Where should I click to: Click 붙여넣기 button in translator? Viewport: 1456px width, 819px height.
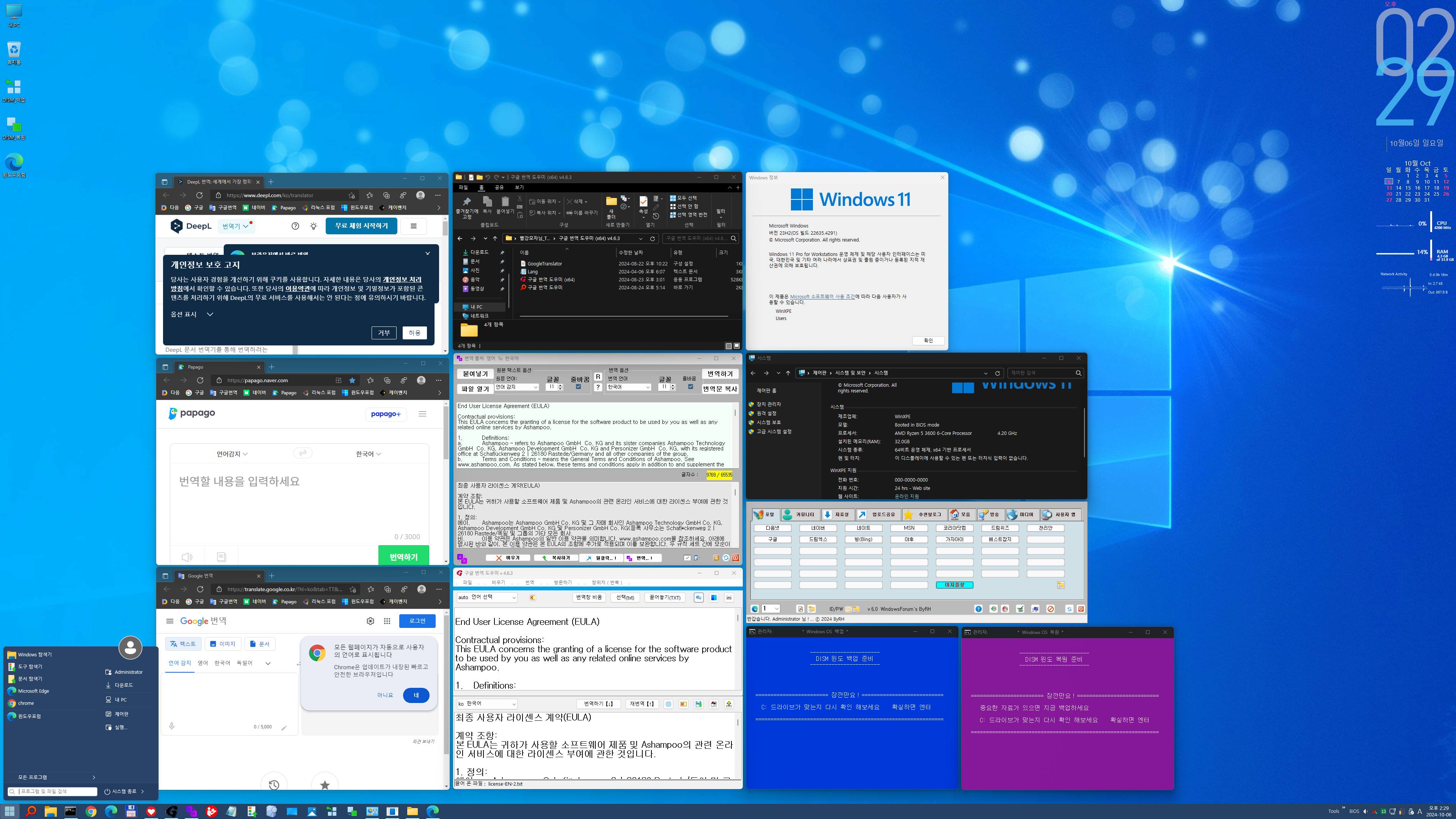coord(475,373)
